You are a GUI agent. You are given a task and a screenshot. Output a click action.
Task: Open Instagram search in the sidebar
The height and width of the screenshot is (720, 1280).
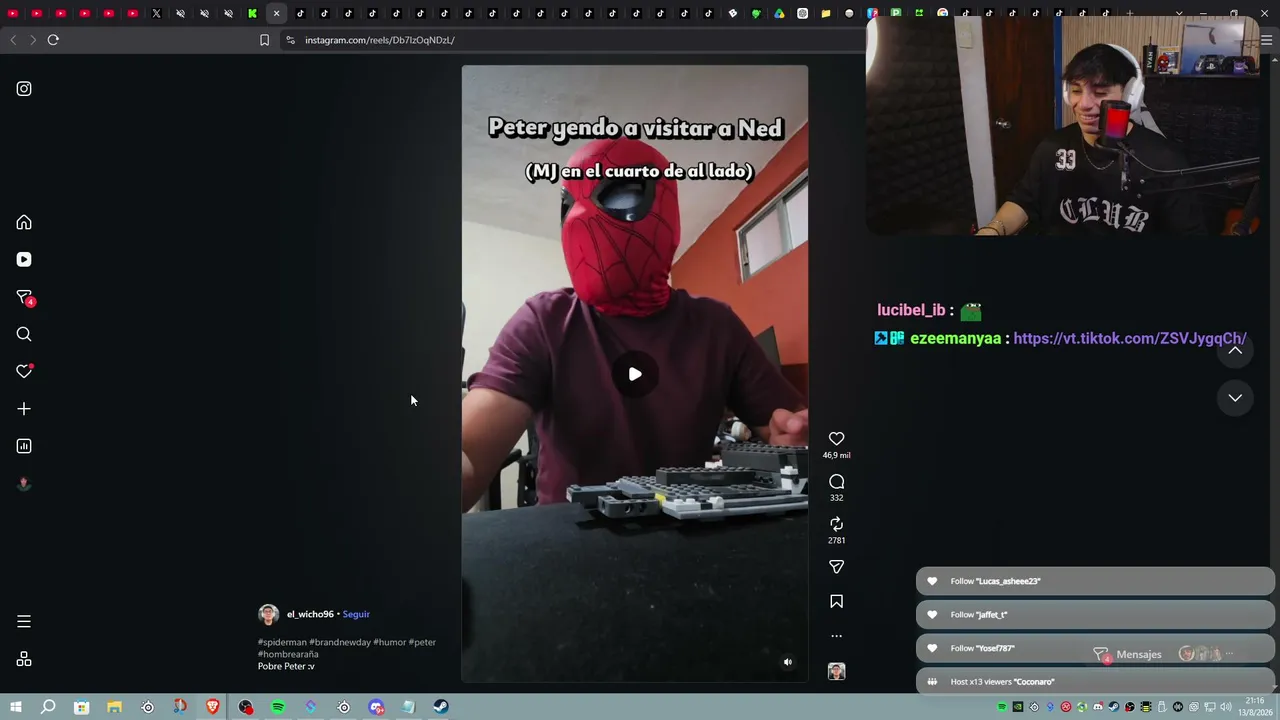24,334
